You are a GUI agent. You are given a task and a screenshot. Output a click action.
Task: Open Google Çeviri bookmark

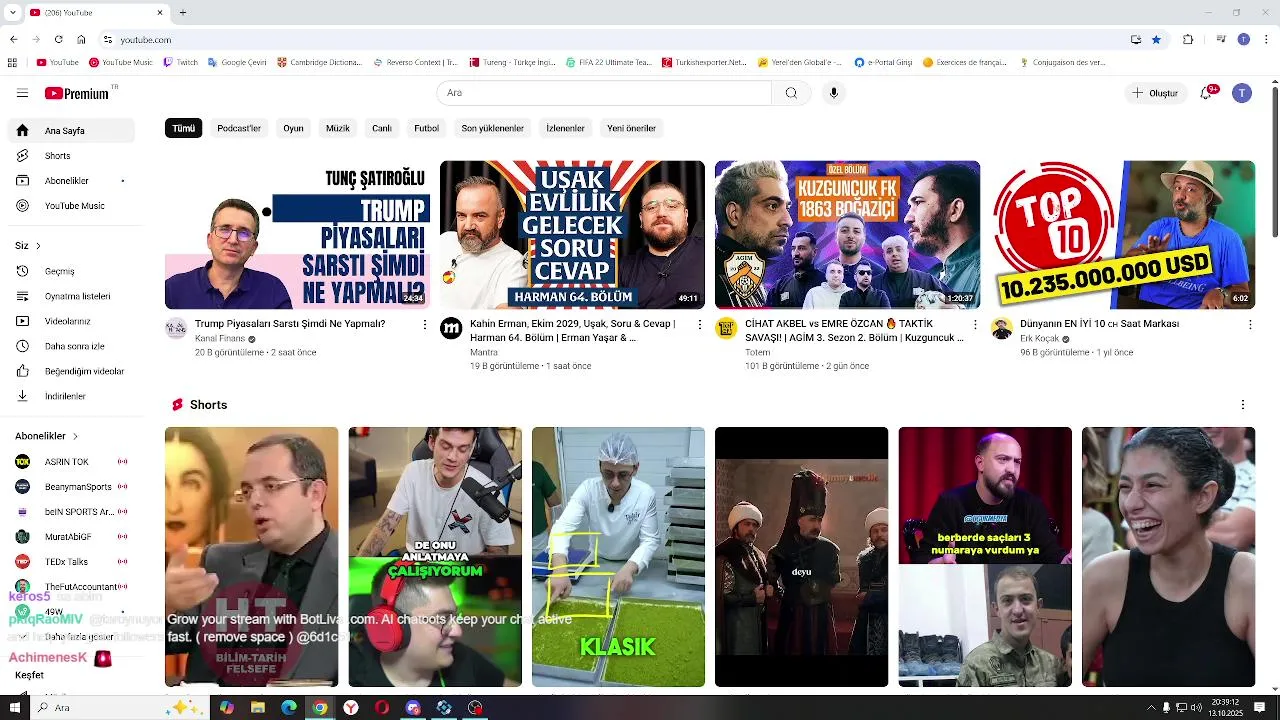click(237, 62)
